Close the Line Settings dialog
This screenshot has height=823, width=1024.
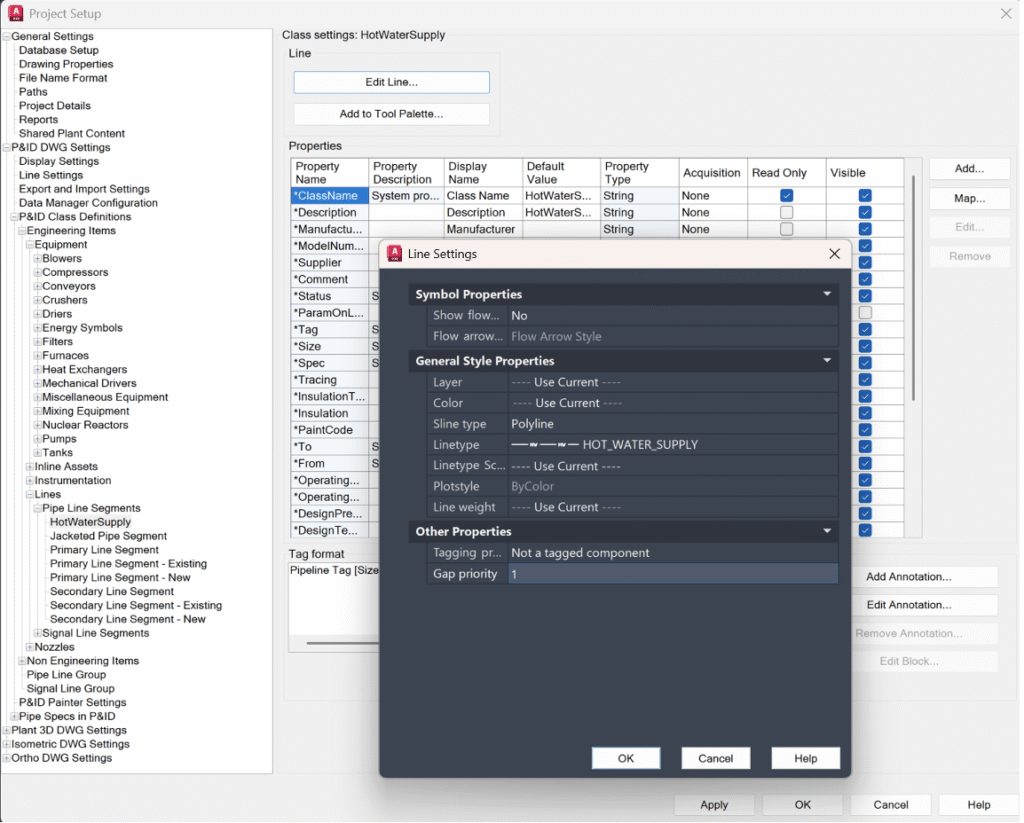tap(835, 254)
